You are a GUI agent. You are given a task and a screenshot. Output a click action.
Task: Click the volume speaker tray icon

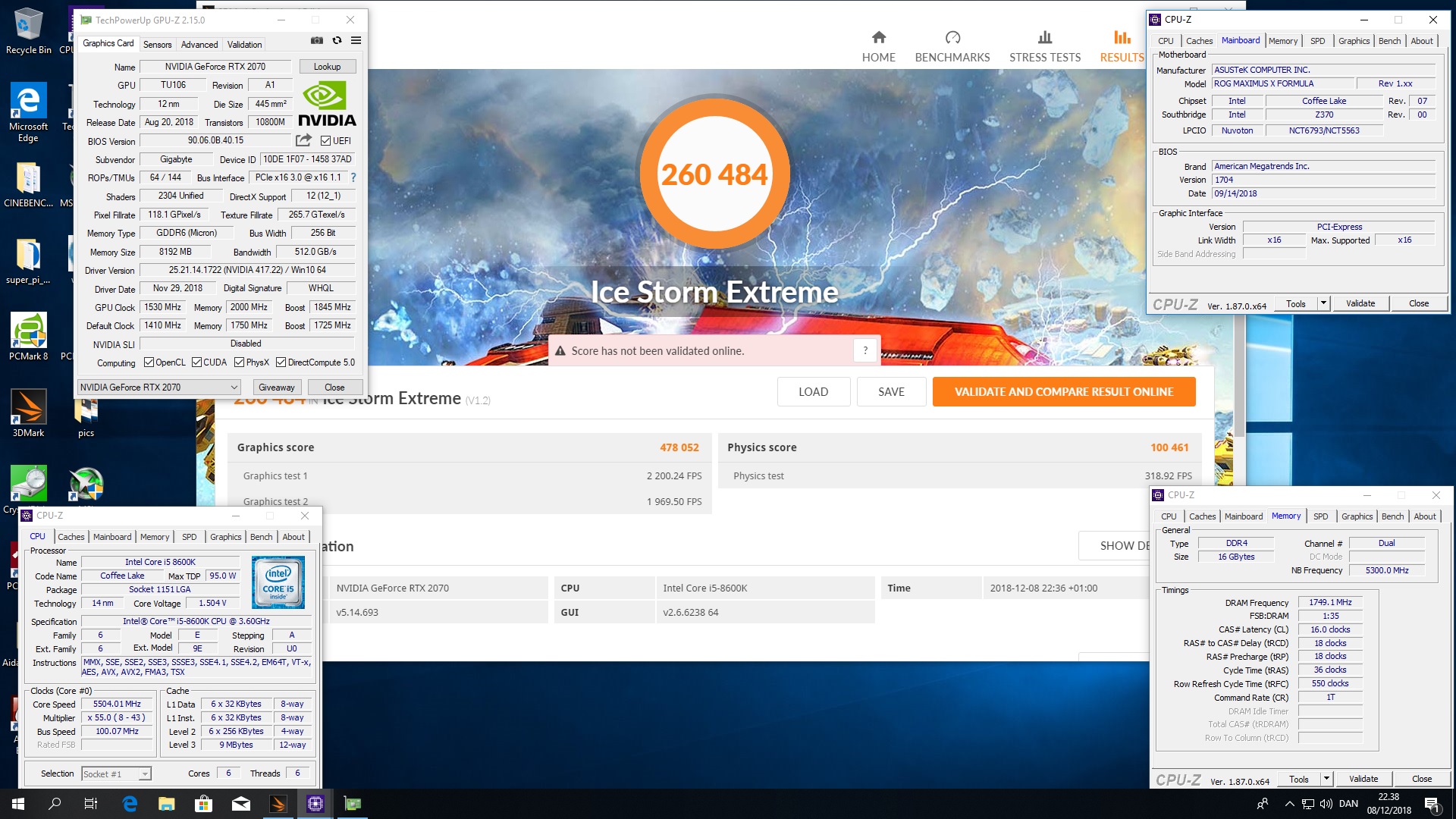(x=1326, y=804)
